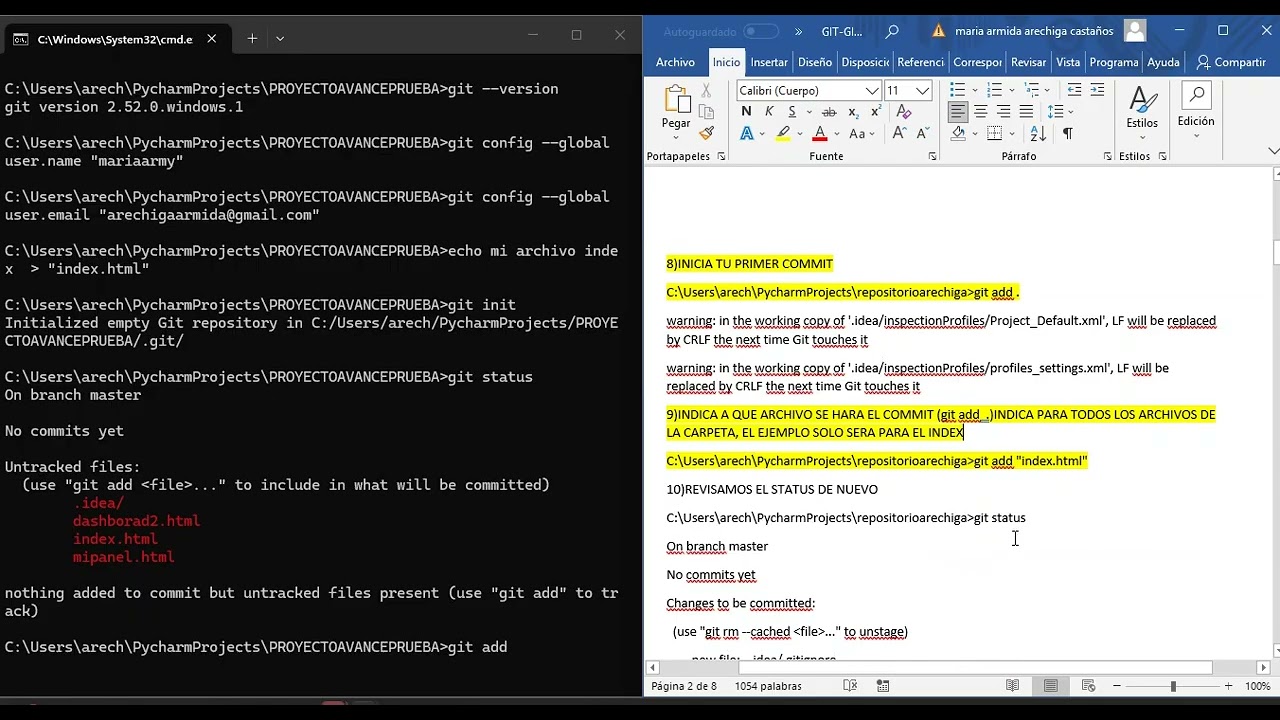
Task: Toggle Cursiva (K) formatting
Action: [769, 111]
